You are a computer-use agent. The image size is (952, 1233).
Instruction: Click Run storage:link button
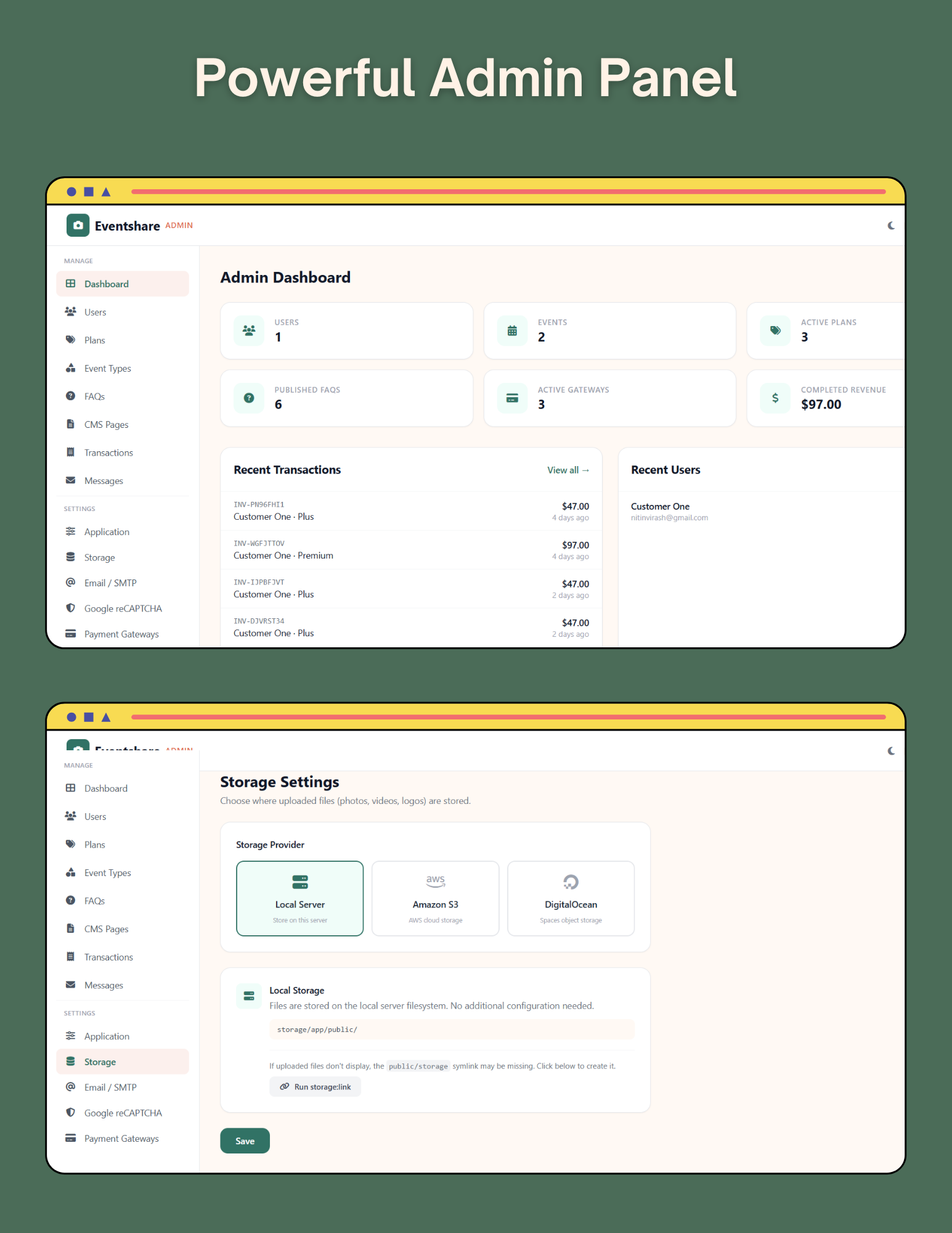(x=315, y=1087)
